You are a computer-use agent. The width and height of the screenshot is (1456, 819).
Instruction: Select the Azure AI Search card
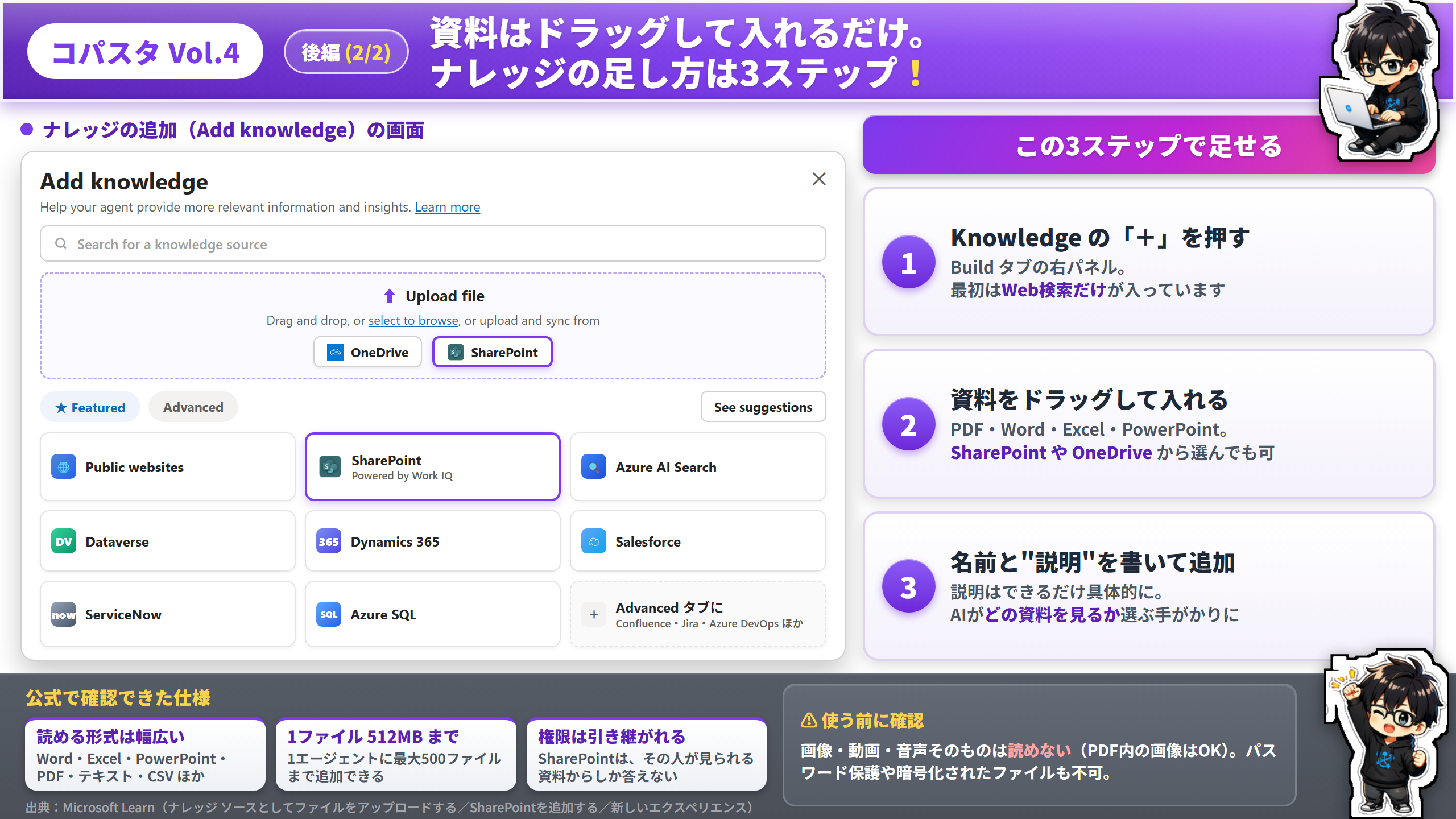coord(698,467)
